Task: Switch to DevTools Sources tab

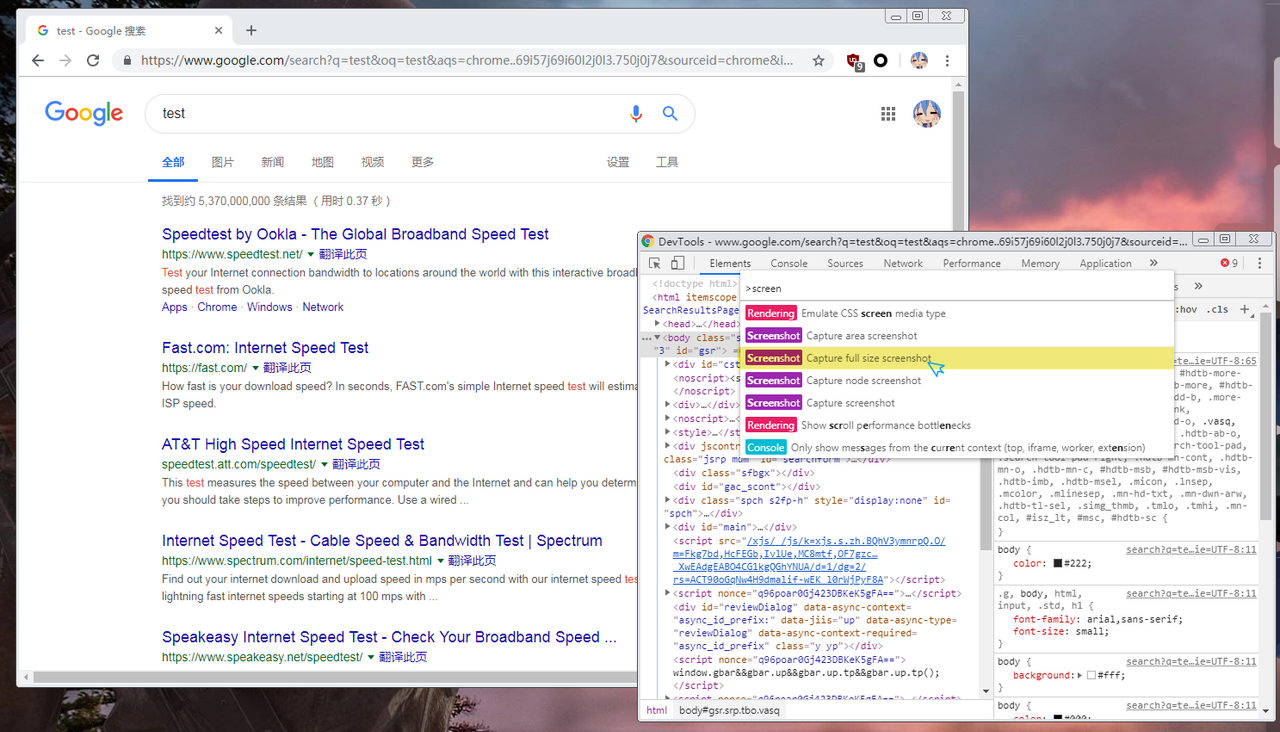Action: click(845, 263)
